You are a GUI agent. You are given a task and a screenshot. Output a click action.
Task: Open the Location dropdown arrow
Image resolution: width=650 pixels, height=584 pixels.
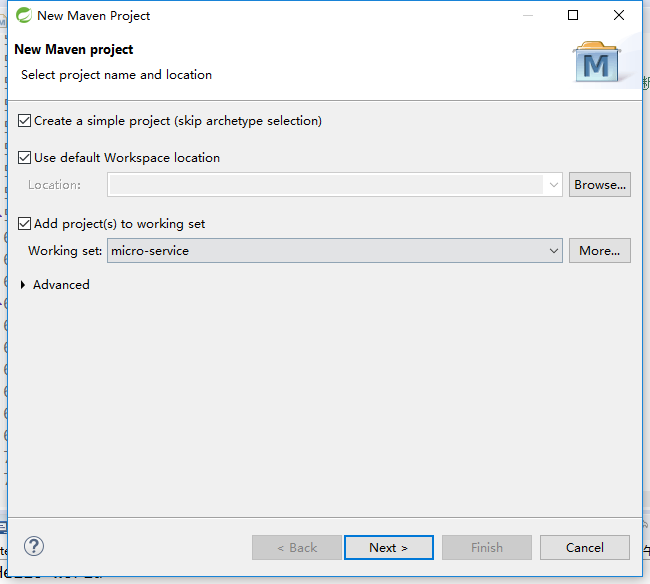(553, 185)
